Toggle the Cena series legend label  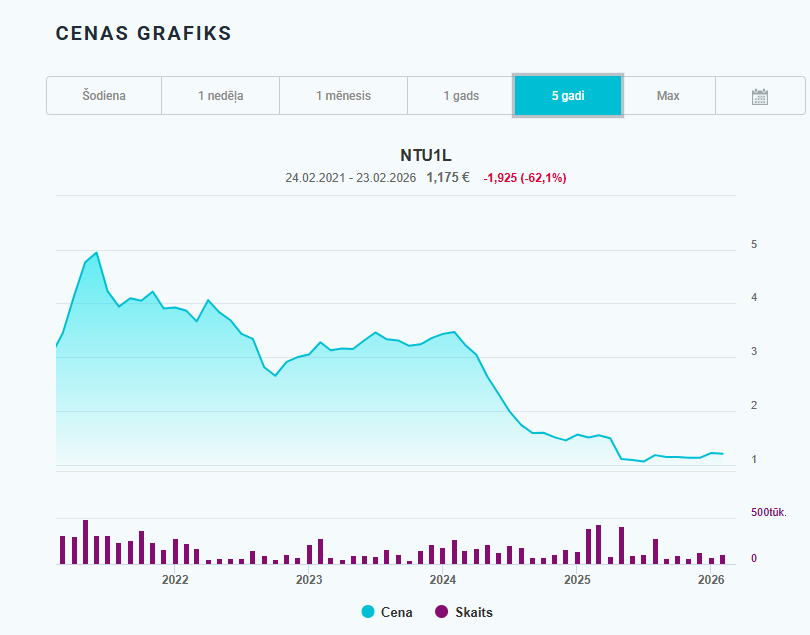click(x=396, y=612)
